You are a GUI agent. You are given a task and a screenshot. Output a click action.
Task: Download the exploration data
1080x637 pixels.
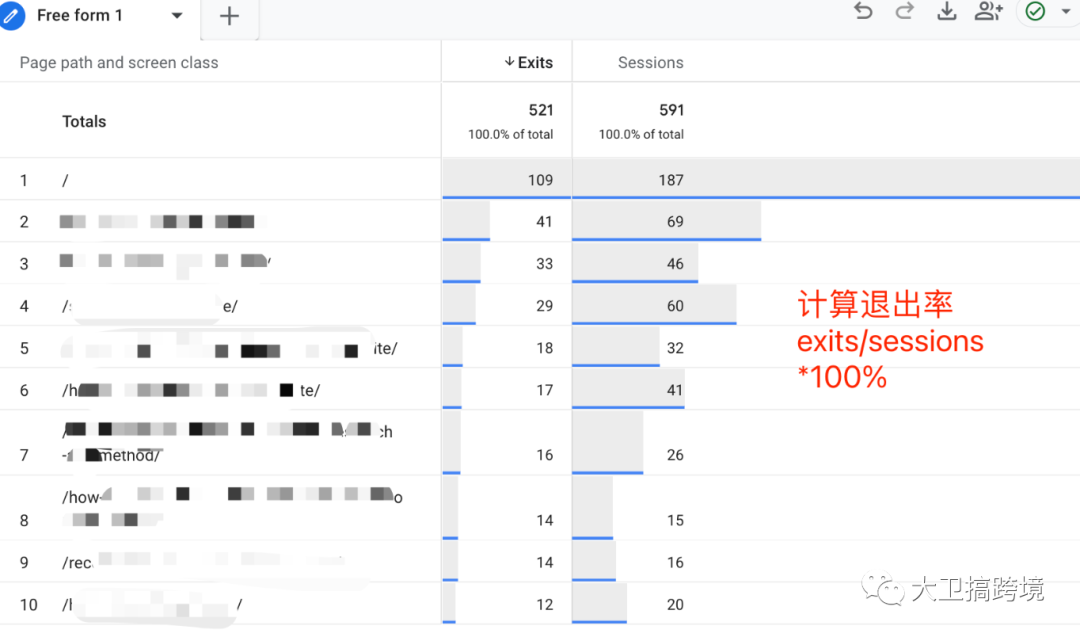[x=946, y=11]
